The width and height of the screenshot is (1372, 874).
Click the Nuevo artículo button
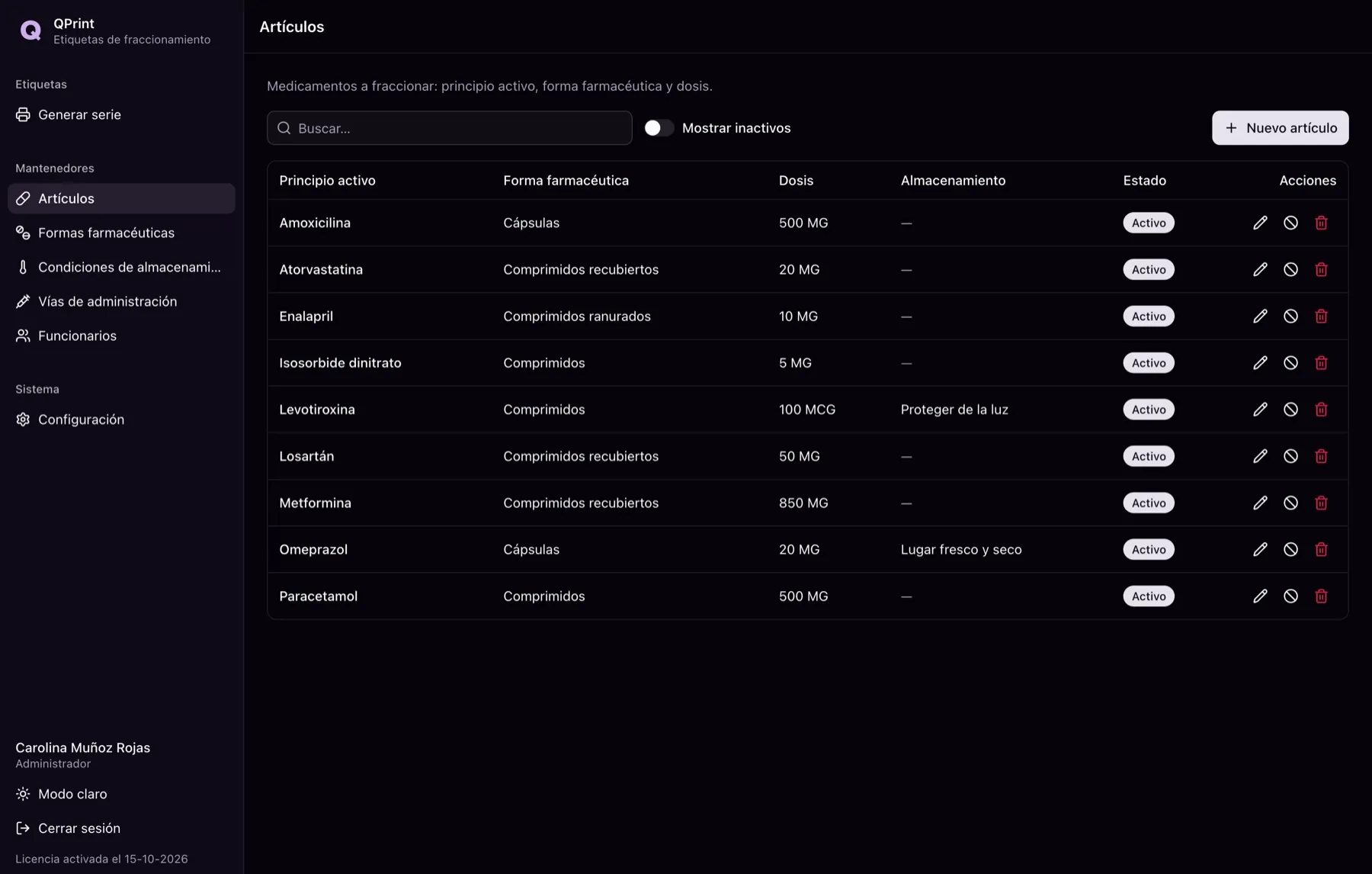(1280, 128)
